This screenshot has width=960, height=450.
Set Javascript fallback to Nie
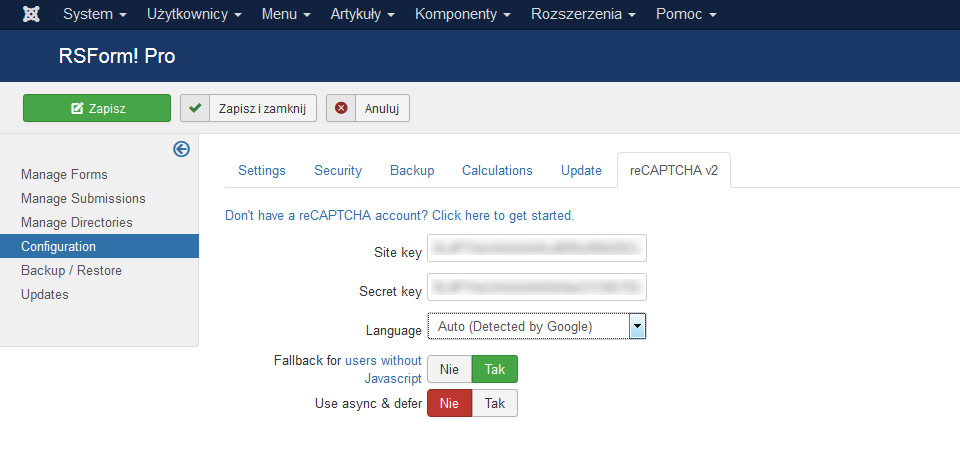coord(449,369)
